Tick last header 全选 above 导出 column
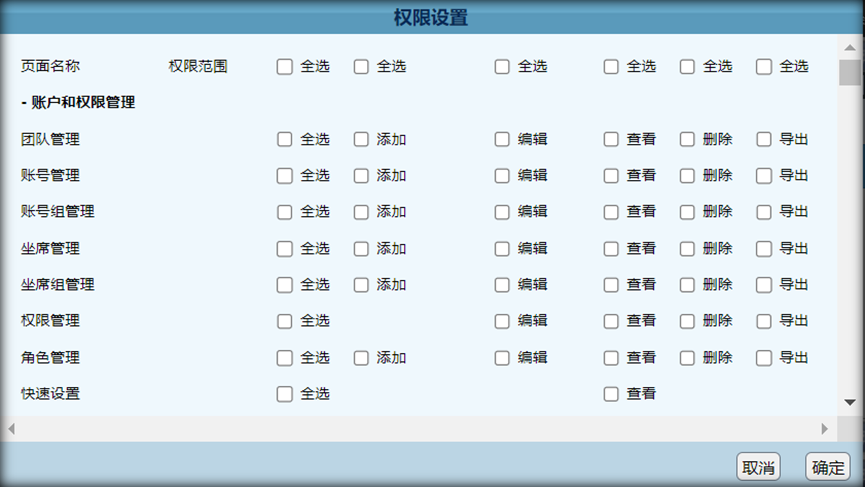 click(763, 67)
